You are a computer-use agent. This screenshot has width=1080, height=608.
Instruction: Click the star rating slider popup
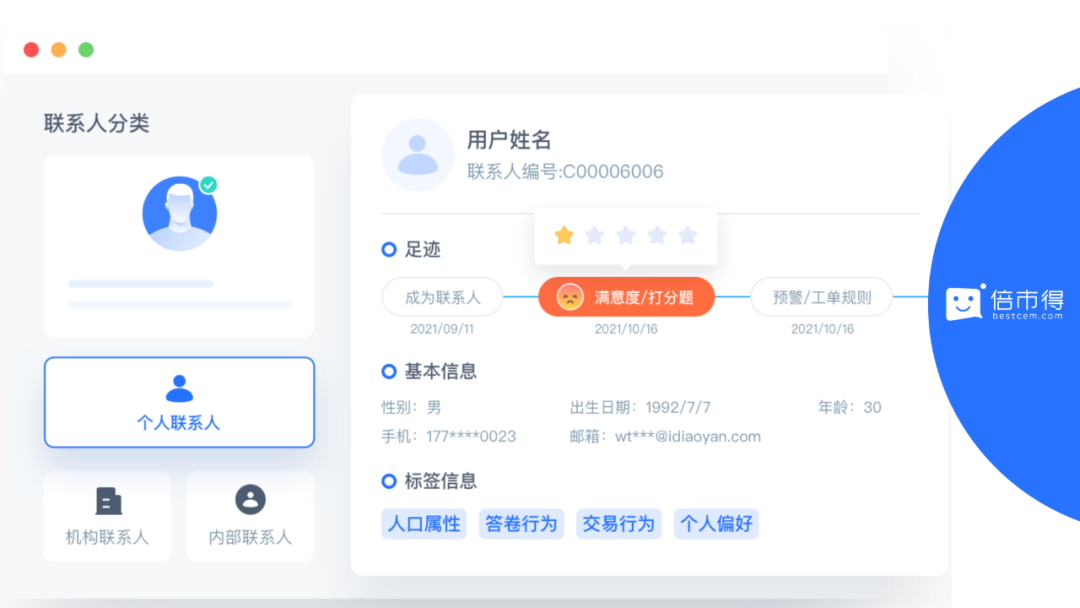tap(625, 235)
